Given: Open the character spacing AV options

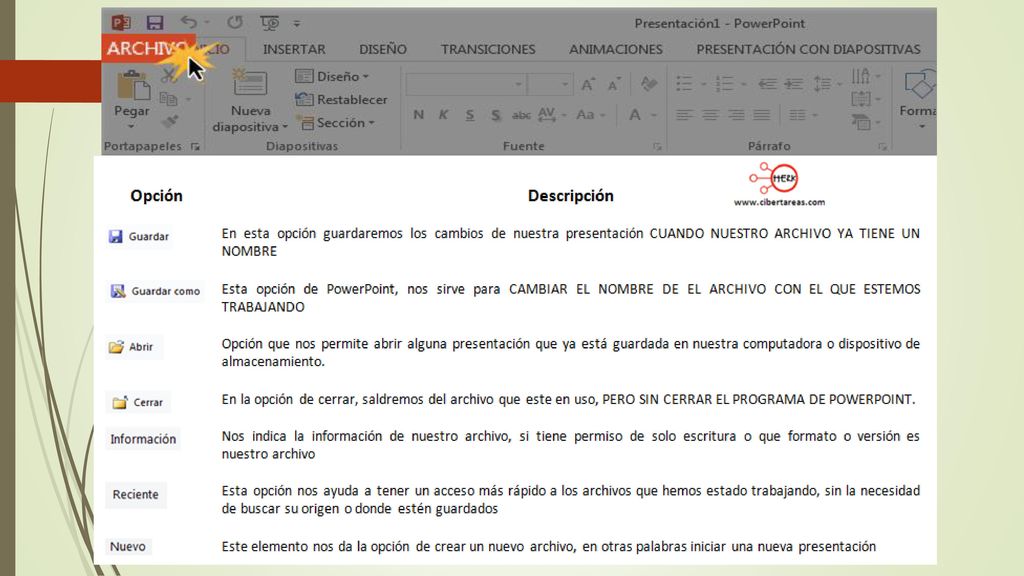Looking at the screenshot, I should 547,115.
